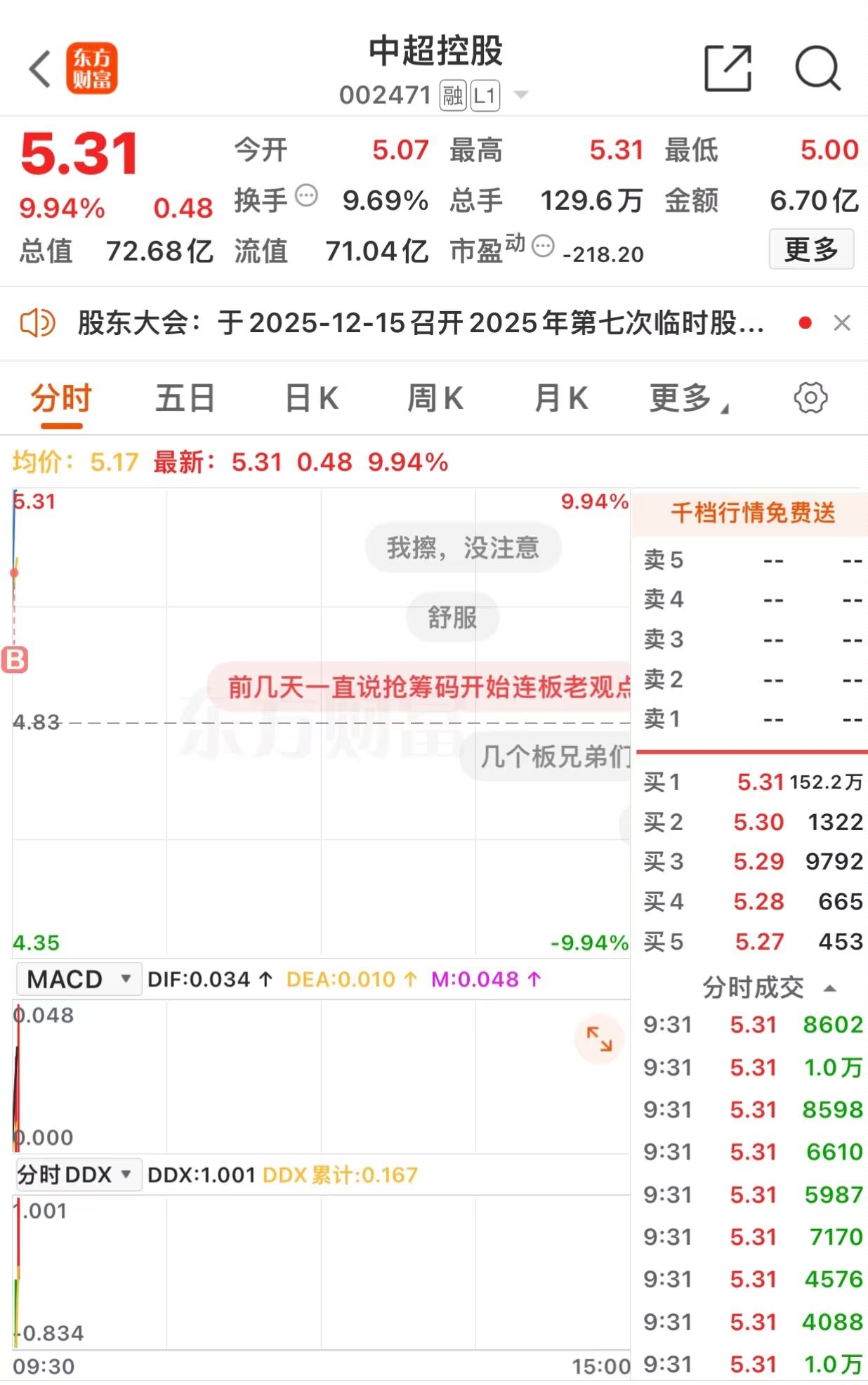Tap trade record with volume 4088
The height and width of the screenshot is (1385, 868).
point(753,1322)
